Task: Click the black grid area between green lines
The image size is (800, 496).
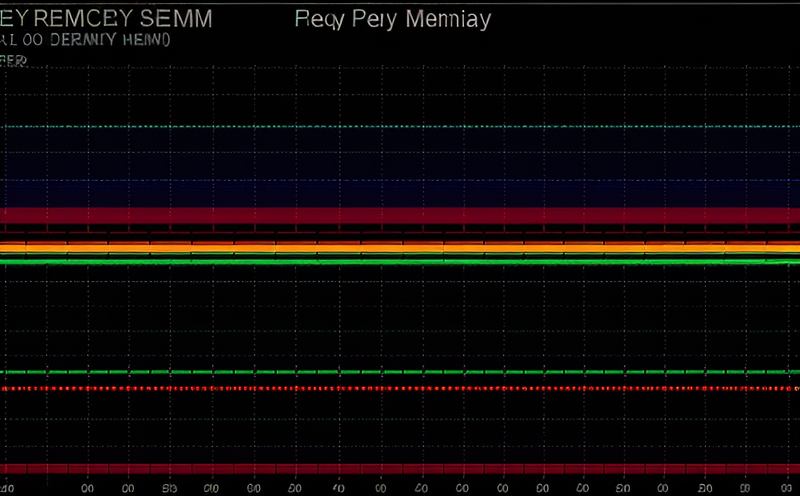Action: (x=400, y=315)
